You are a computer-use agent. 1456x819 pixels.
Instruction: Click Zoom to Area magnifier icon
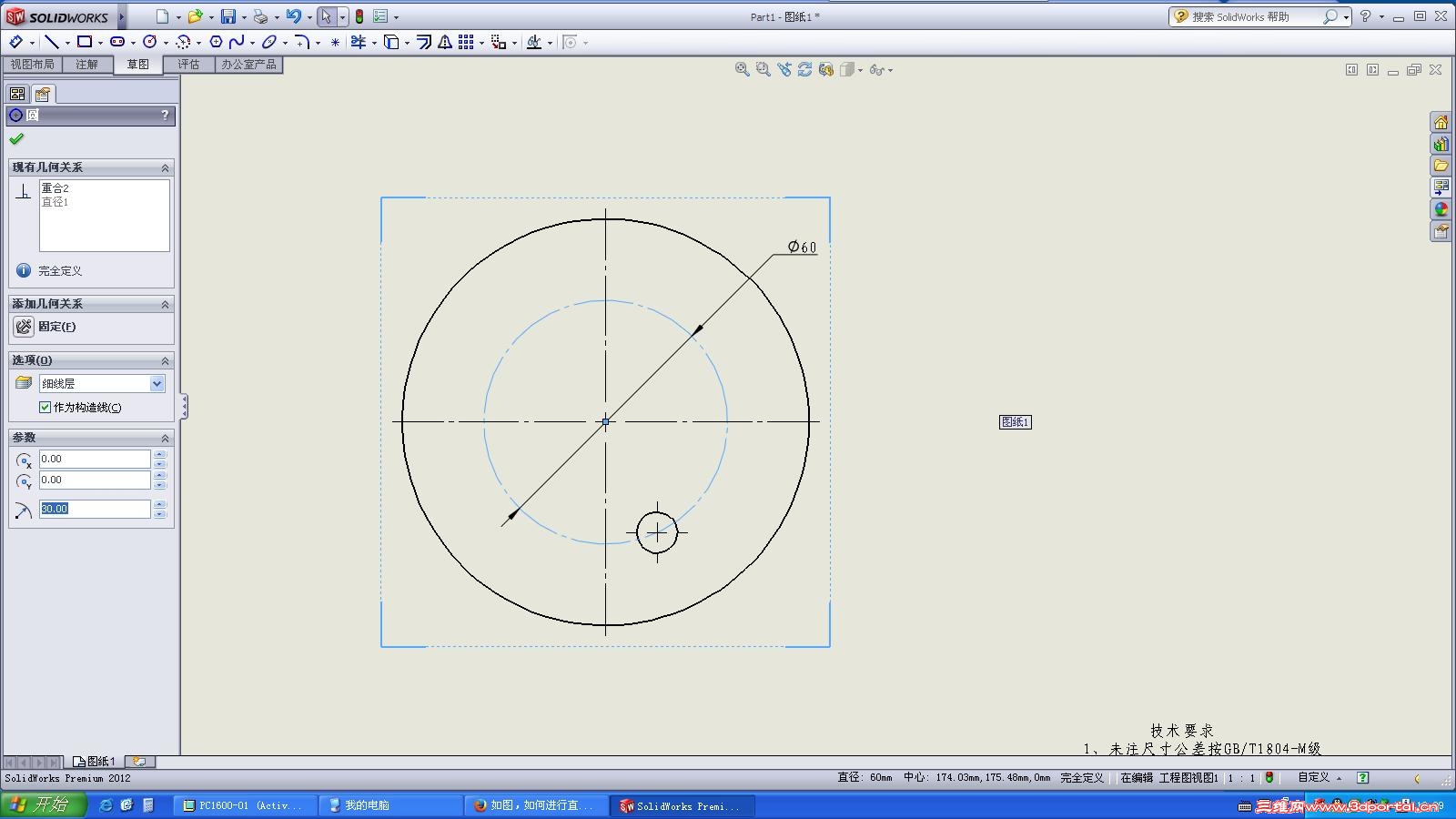(x=763, y=69)
